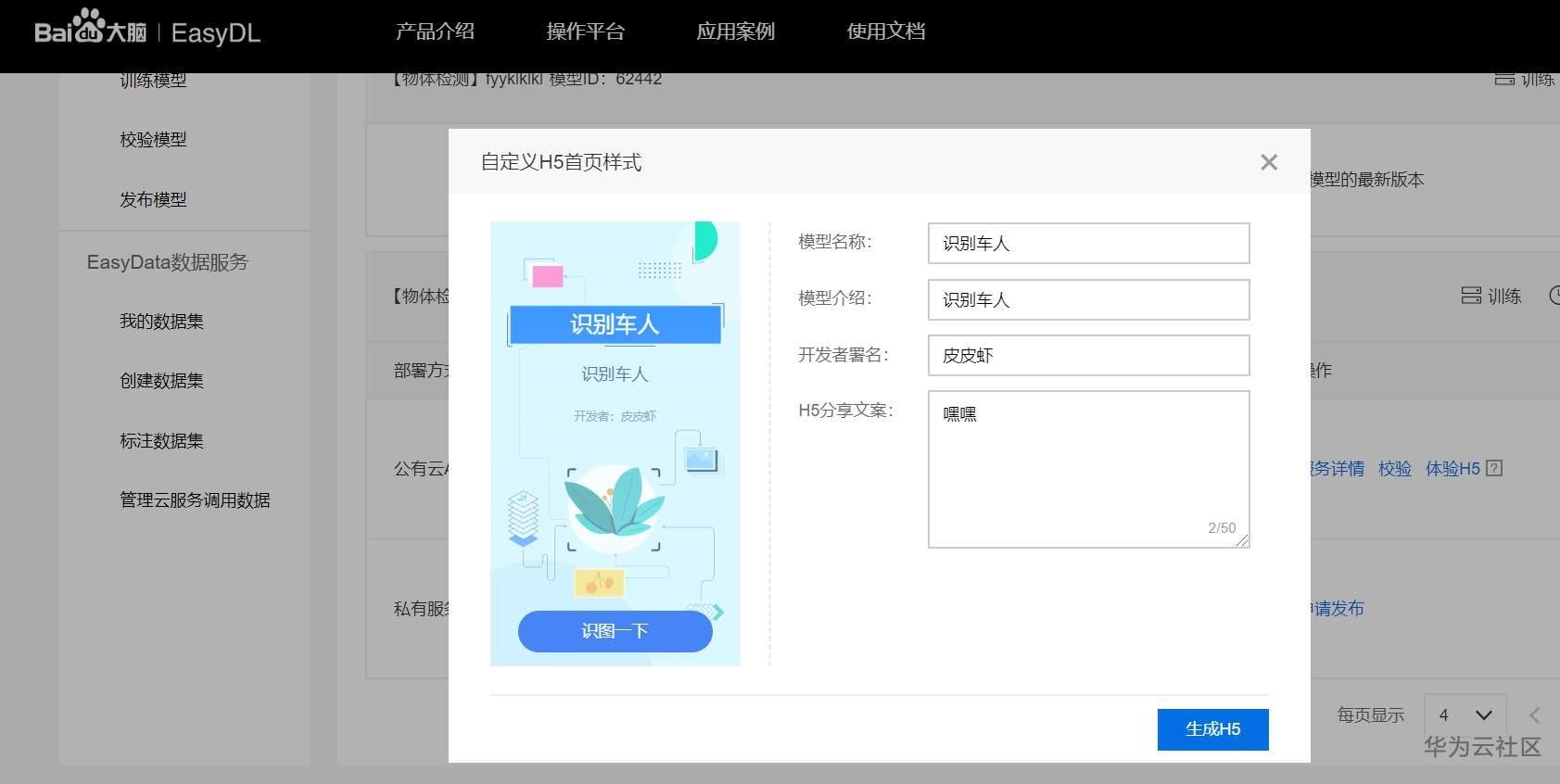Click the 体验H5 link
Image resolution: width=1560 pixels, height=784 pixels.
coord(1452,469)
